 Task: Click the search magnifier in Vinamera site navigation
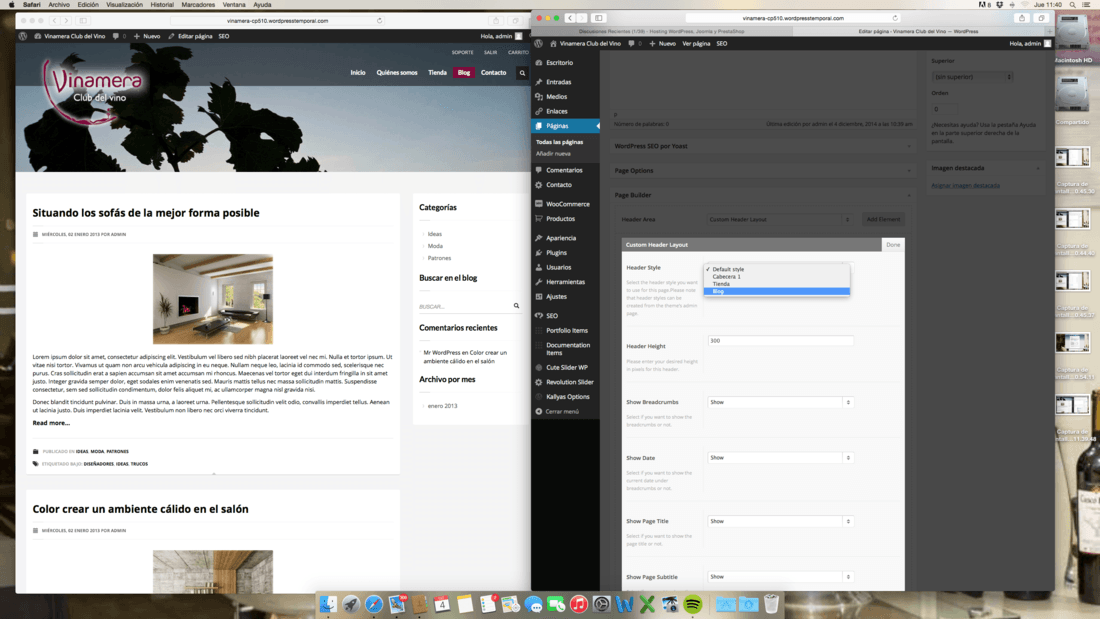(x=522, y=73)
